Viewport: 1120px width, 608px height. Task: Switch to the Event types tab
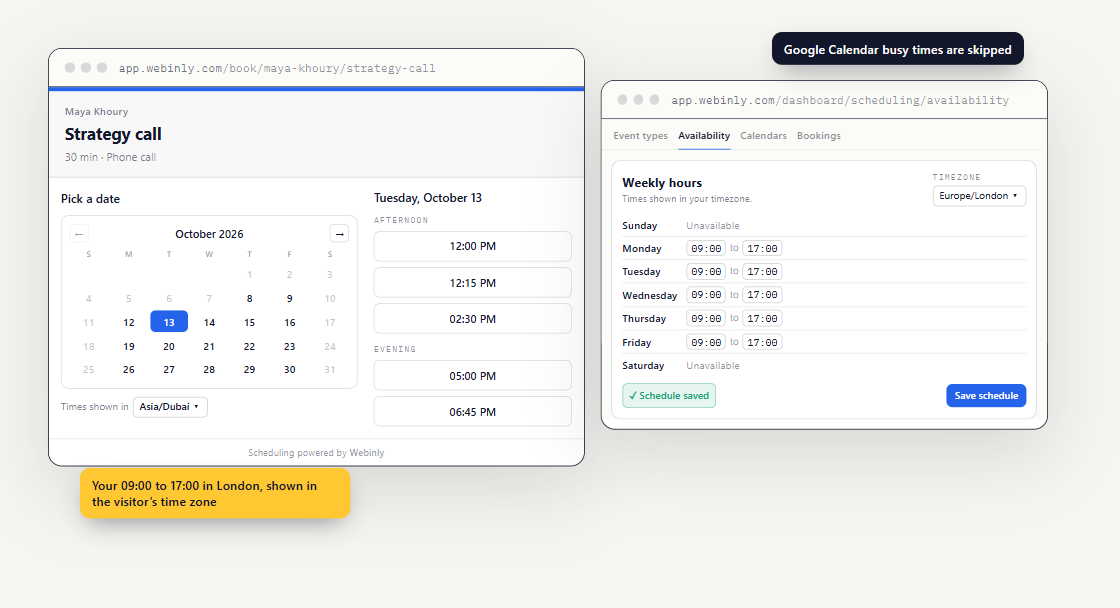641,136
